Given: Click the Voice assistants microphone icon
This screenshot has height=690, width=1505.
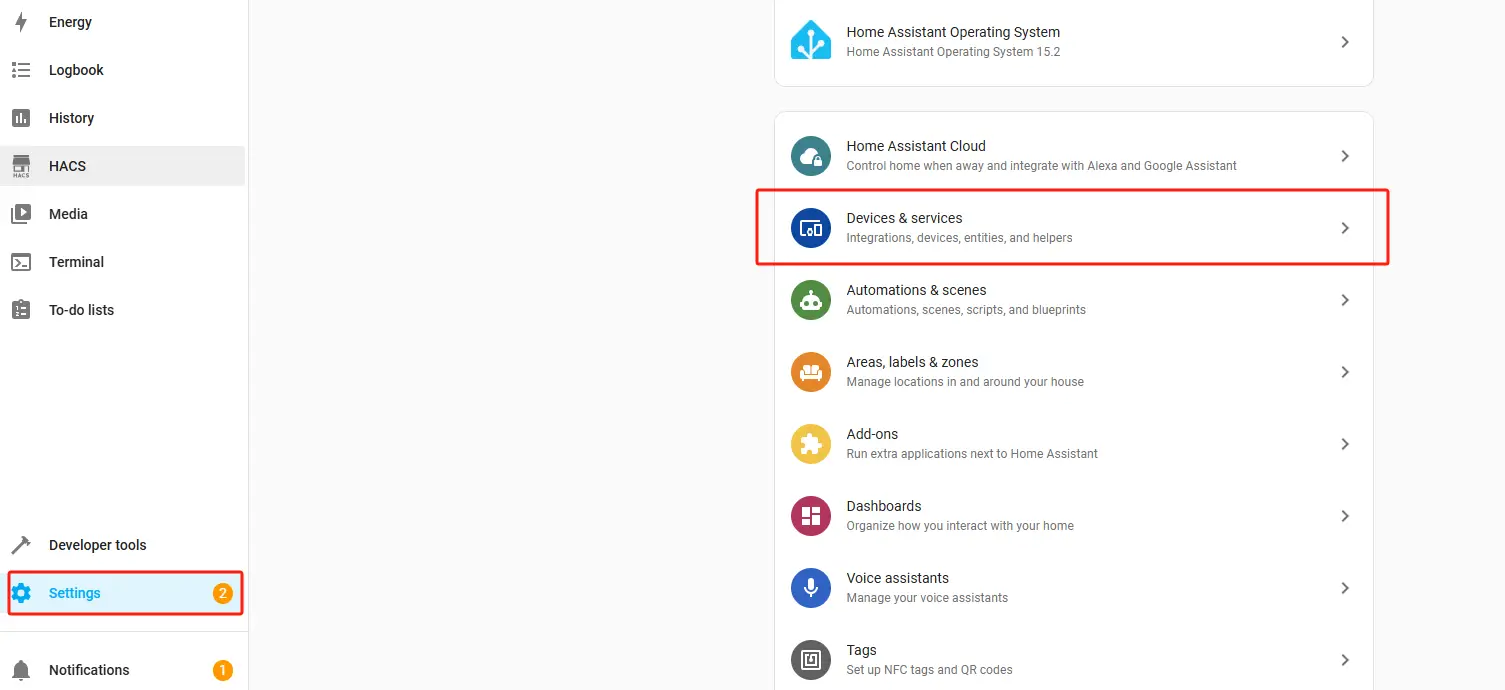Looking at the screenshot, I should (x=811, y=588).
